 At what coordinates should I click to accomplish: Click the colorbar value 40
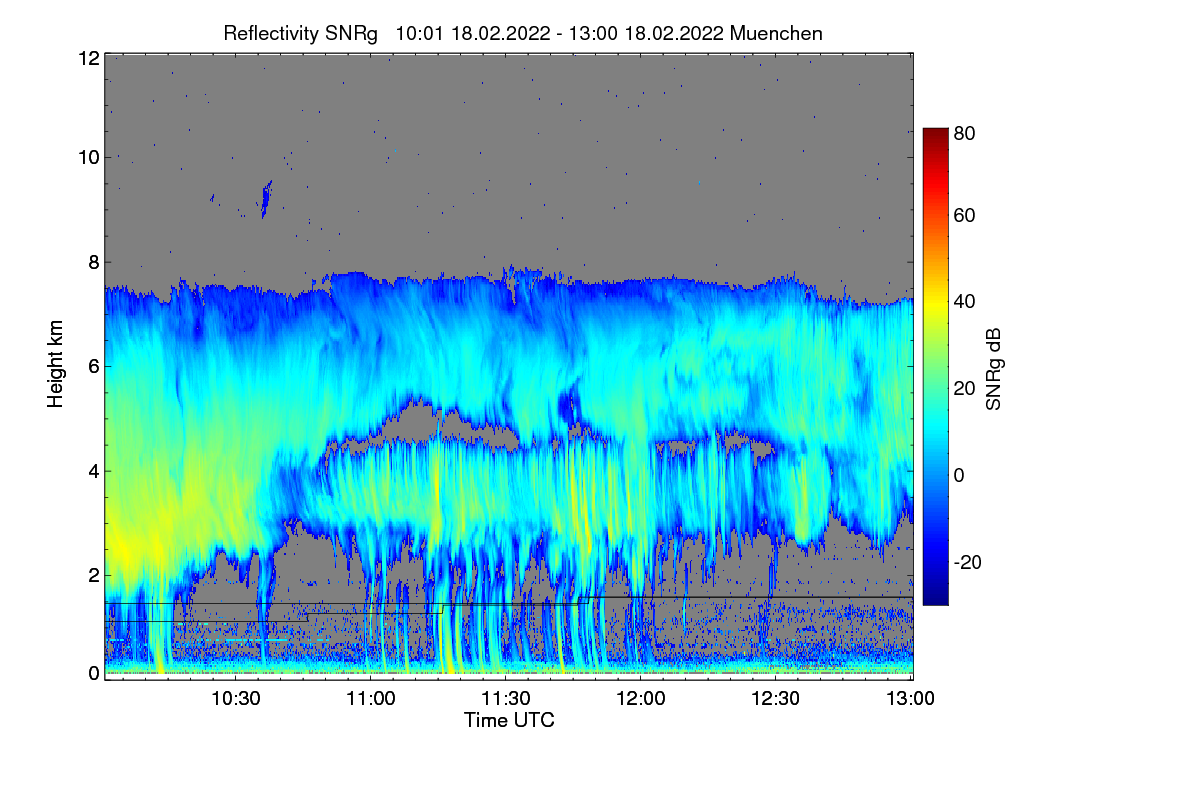click(965, 301)
